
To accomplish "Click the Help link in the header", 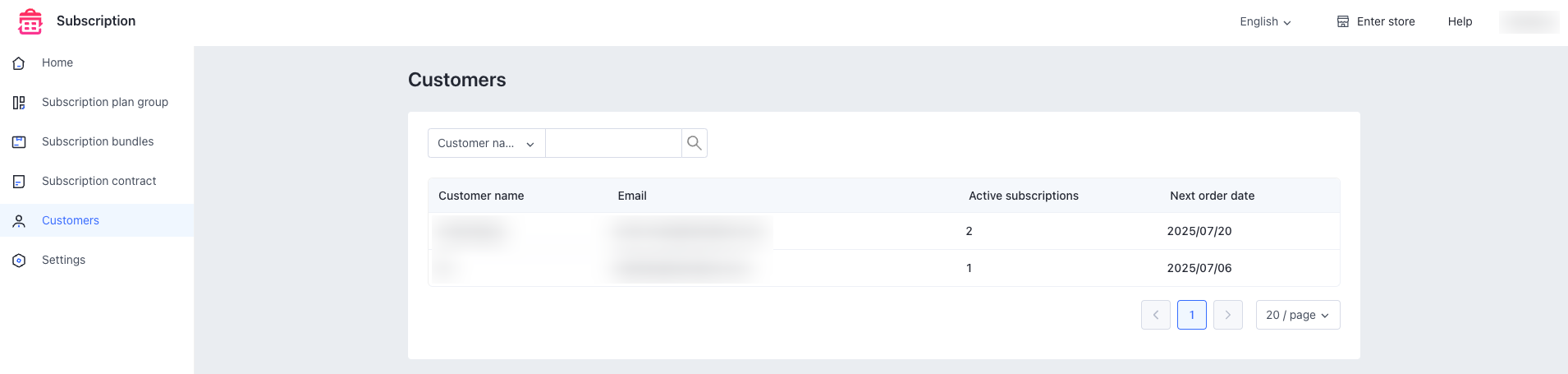I will click(1460, 21).
